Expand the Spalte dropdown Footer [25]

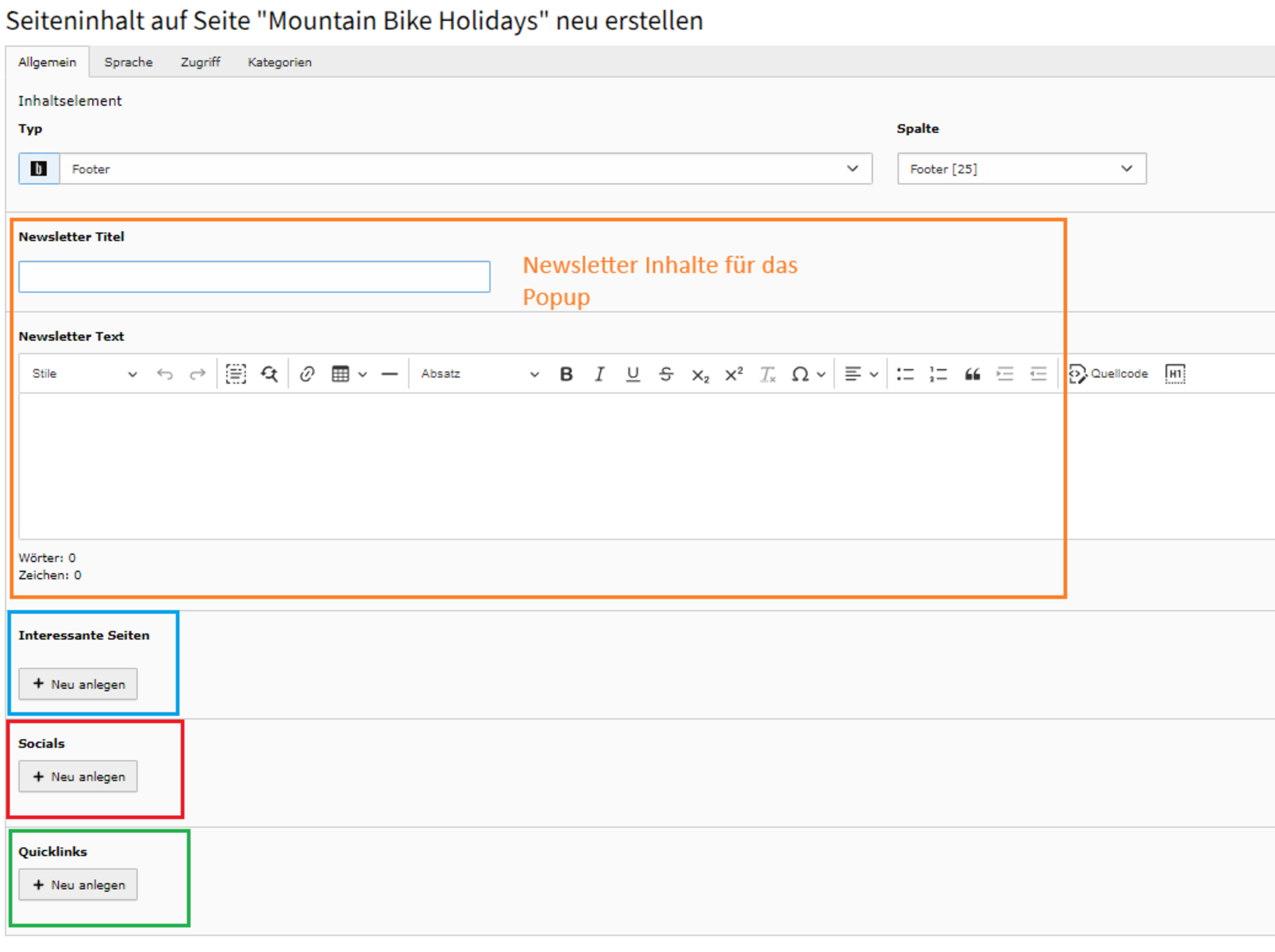pyautogui.click(x=1021, y=169)
